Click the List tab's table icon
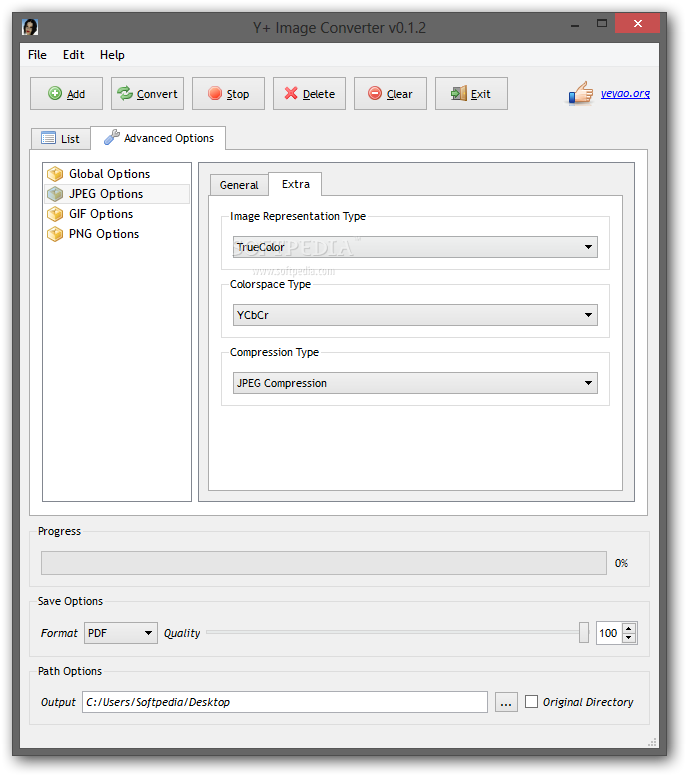 pos(49,138)
